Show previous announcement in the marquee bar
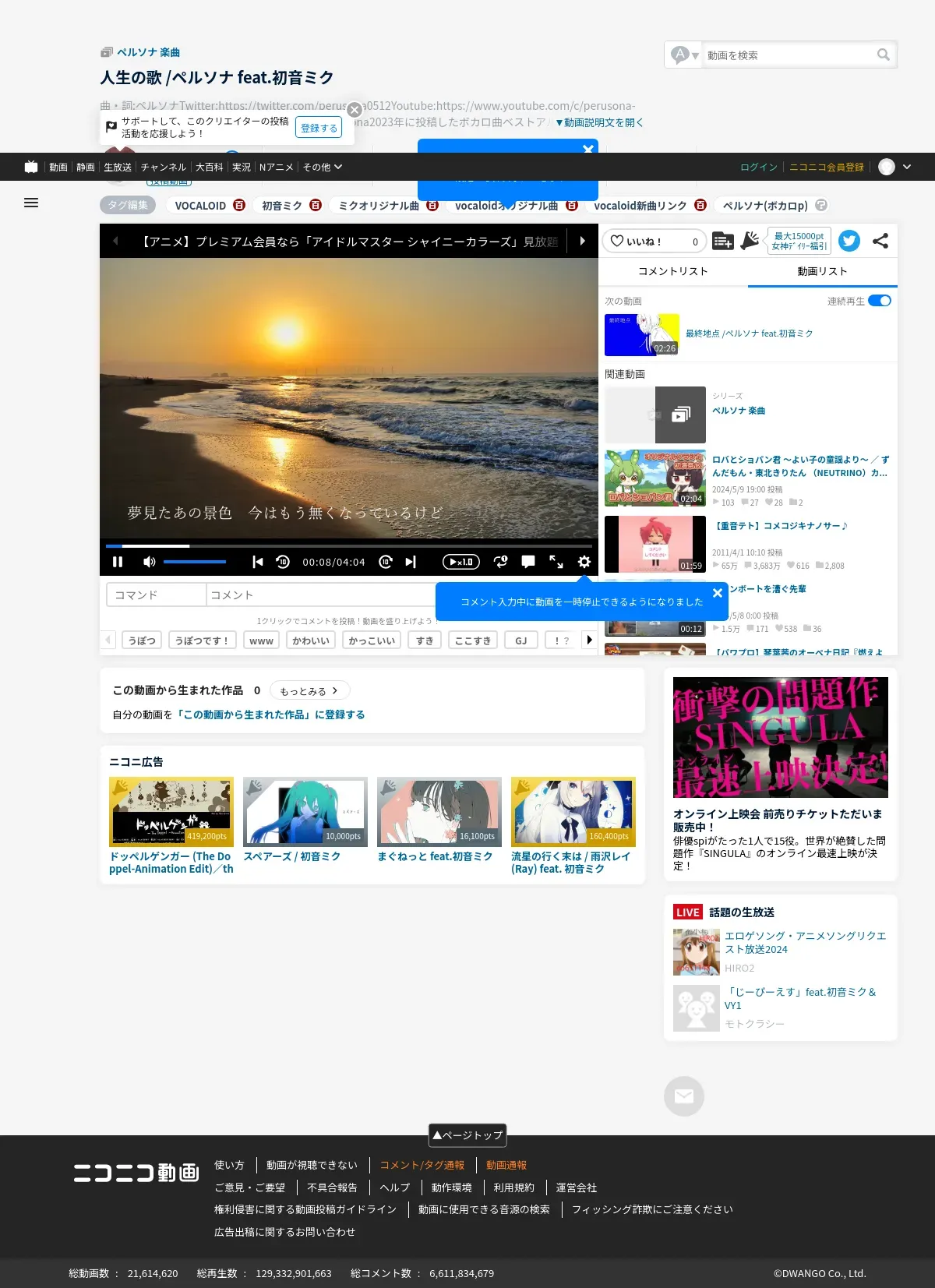935x1288 pixels. pyautogui.click(x=115, y=242)
